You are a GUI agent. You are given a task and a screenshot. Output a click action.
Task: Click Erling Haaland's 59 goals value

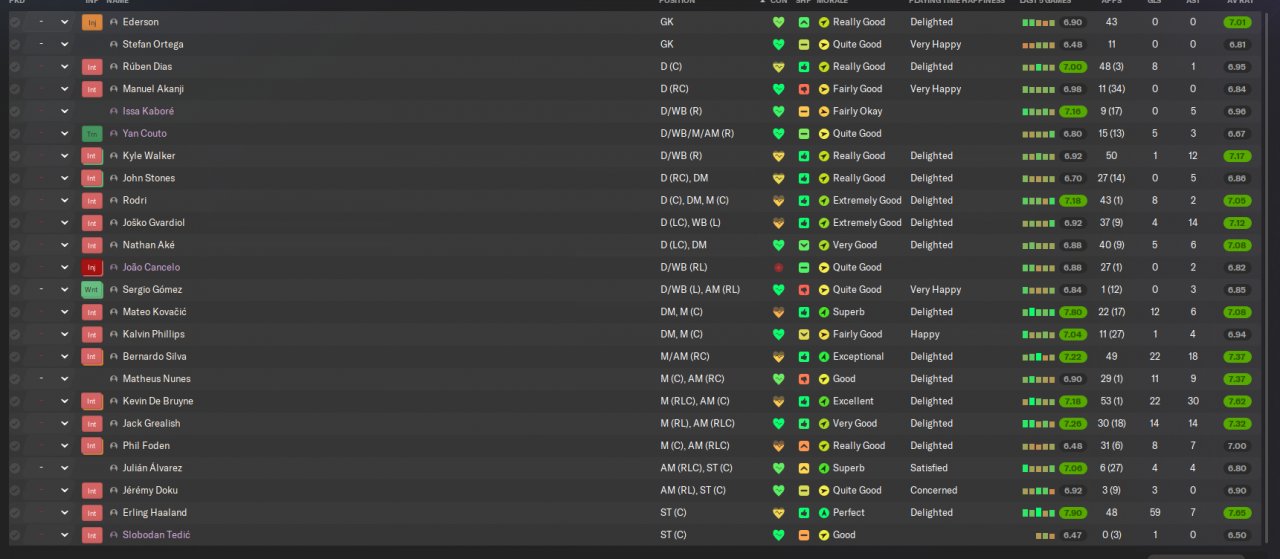(x=1155, y=513)
